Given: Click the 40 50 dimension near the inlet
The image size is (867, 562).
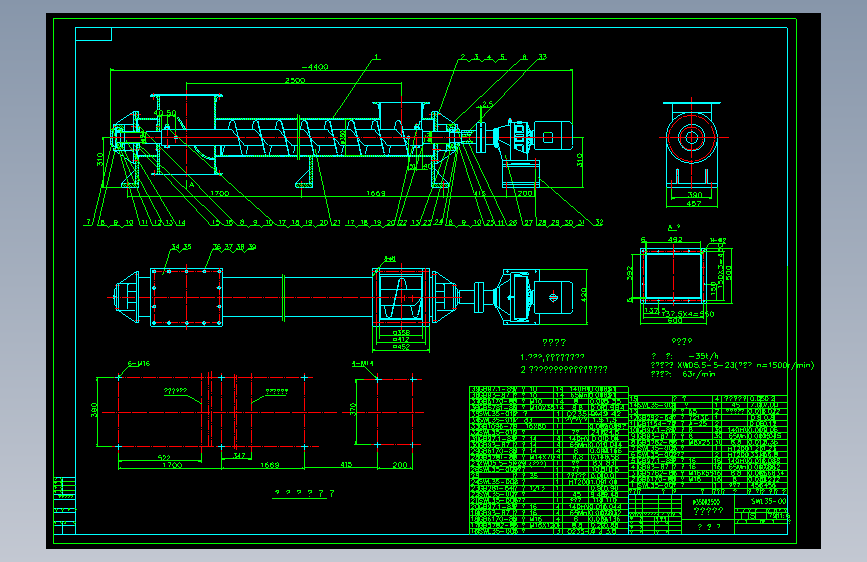Looking at the screenshot, I should pyautogui.click(x=165, y=113).
